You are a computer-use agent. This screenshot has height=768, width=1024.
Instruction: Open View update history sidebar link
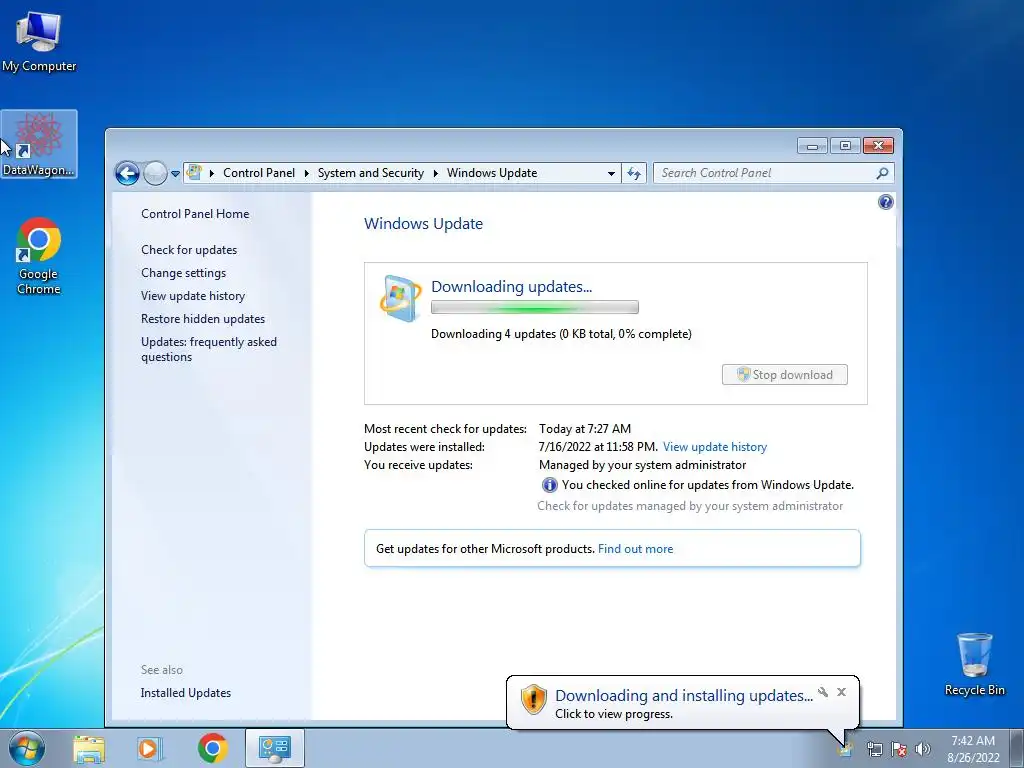tap(193, 296)
